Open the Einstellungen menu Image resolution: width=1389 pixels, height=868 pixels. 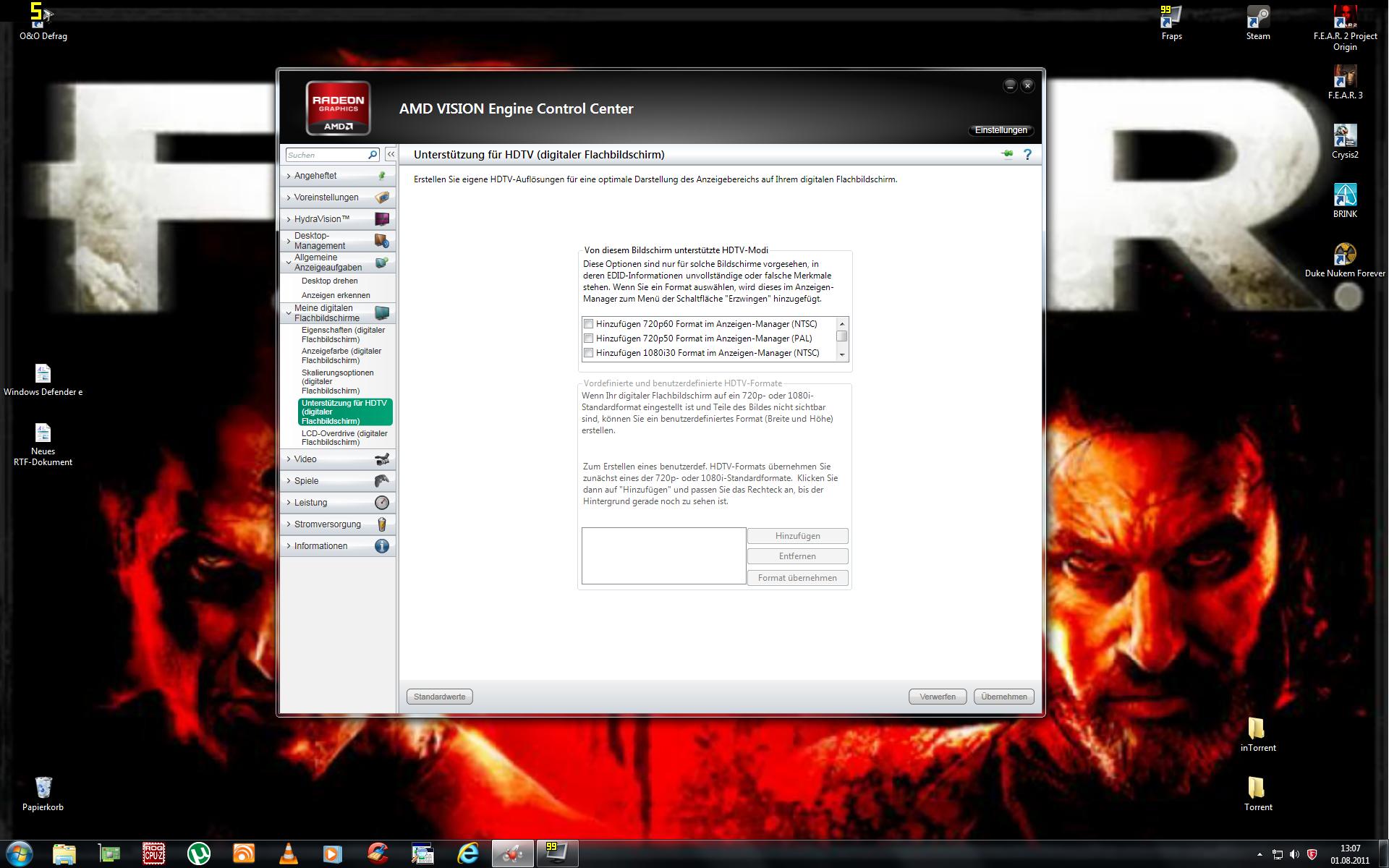tap(1001, 130)
